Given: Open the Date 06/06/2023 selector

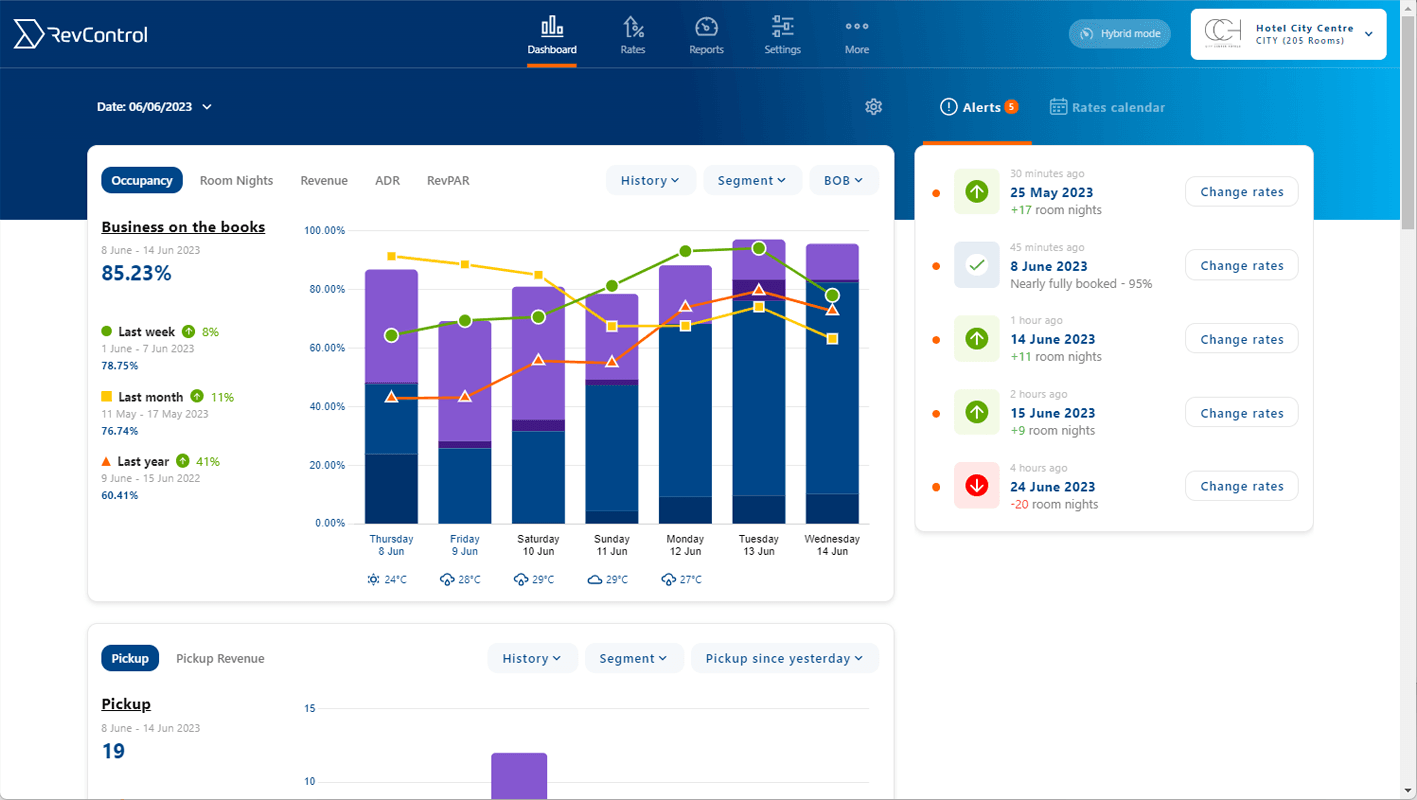Looking at the screenshot, I should [x=155, y=106].
